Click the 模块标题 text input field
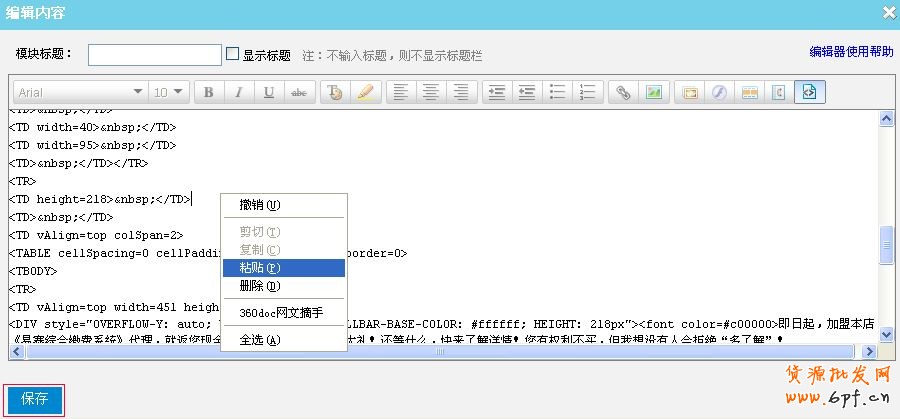This screenshot has height=419, width=900. click(154, 55)
